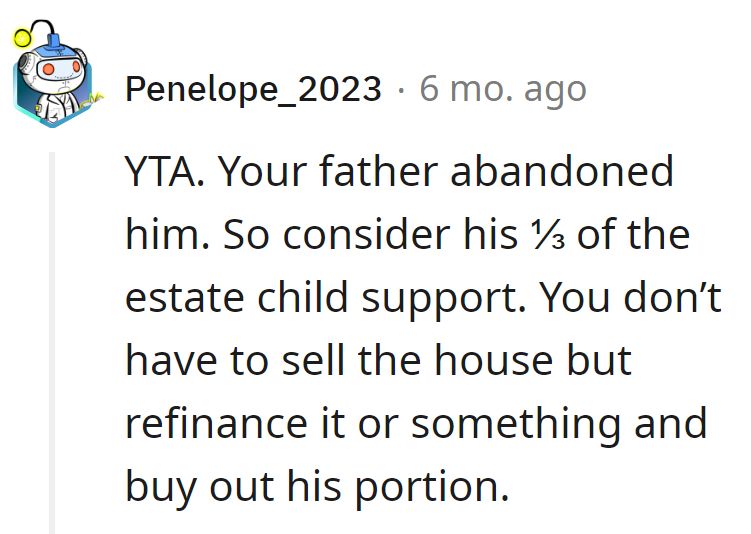Click the word "abandoned" in the comment

pos(562,173)
